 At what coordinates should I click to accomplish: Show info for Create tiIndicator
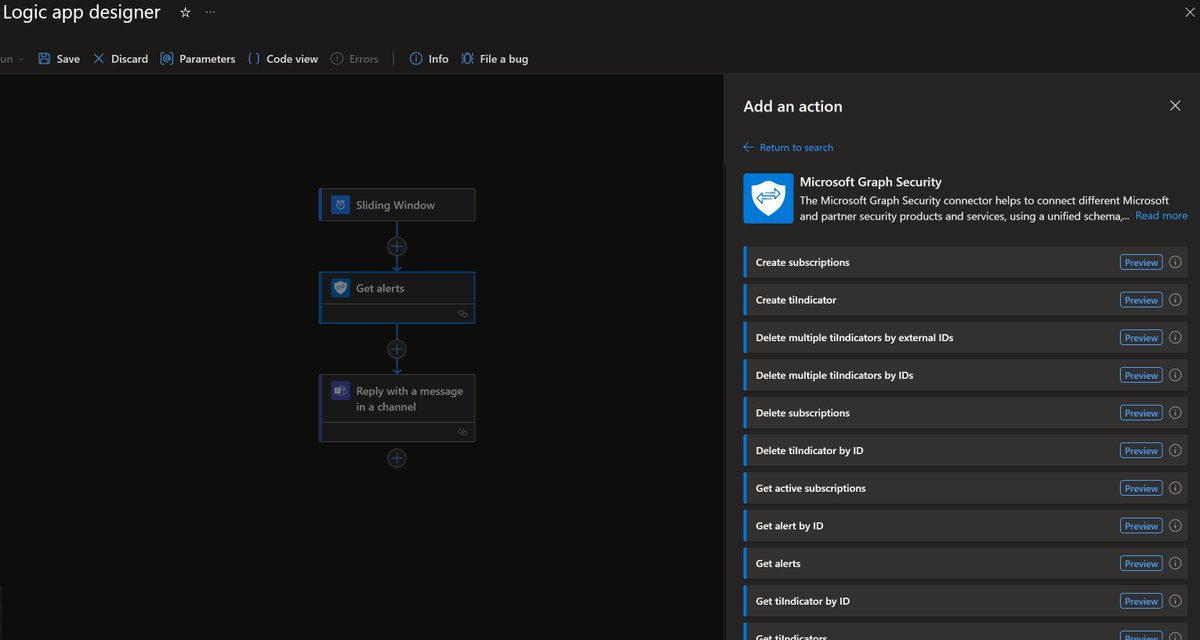(1175, 300)
